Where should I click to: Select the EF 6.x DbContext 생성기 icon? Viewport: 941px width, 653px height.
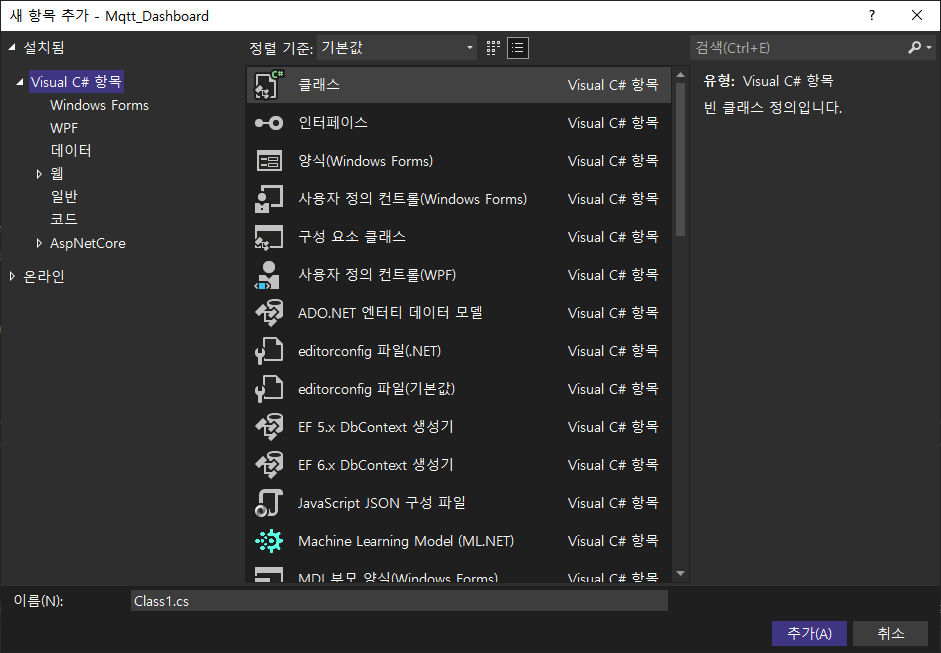click(x=269, y=465)
